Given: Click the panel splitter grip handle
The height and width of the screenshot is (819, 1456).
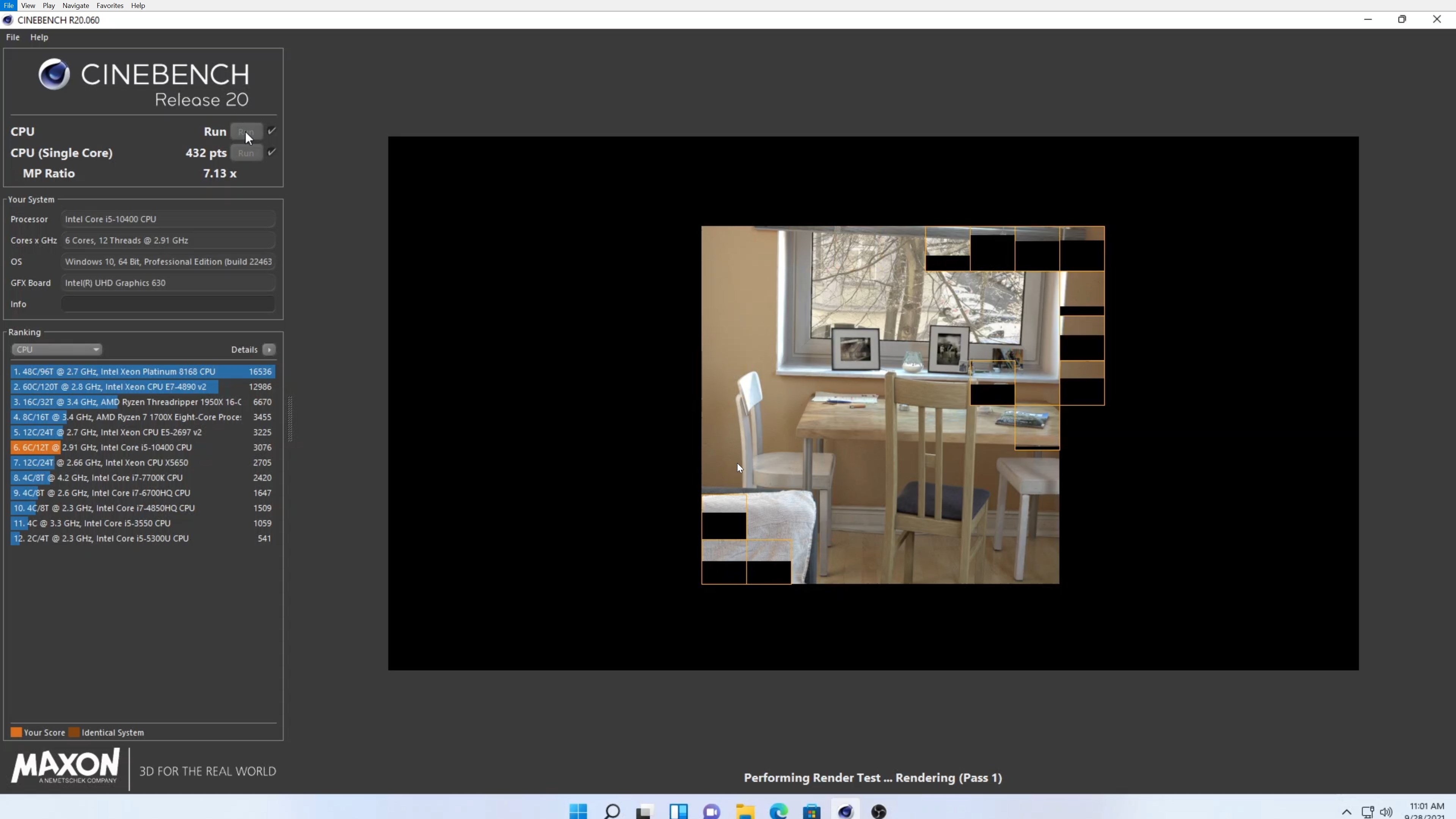Looking at the screenshot, I should [x=290, y=419].
